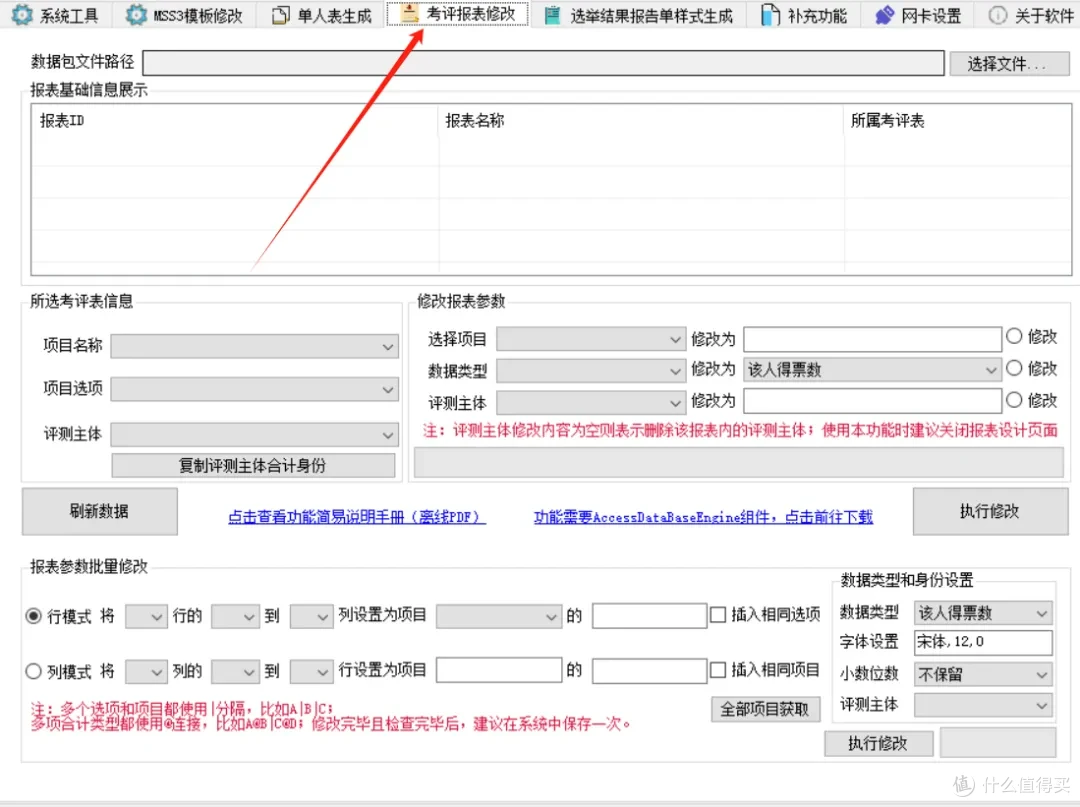Focus the option field beside 插入相同项目
Viewport: 1080px width, 807px height.
(x=649, y=671)
